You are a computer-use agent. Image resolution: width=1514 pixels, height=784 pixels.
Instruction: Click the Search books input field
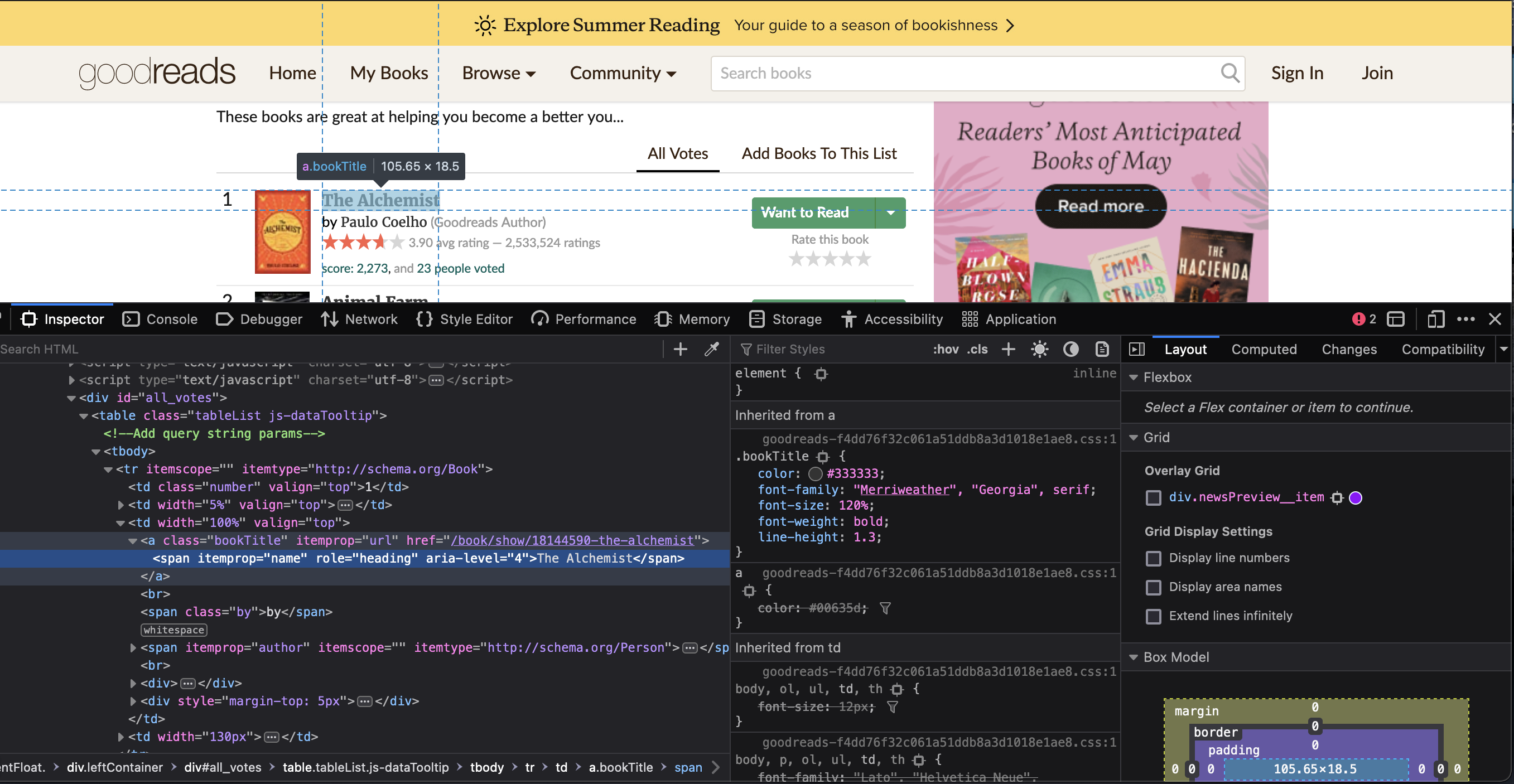964,74
